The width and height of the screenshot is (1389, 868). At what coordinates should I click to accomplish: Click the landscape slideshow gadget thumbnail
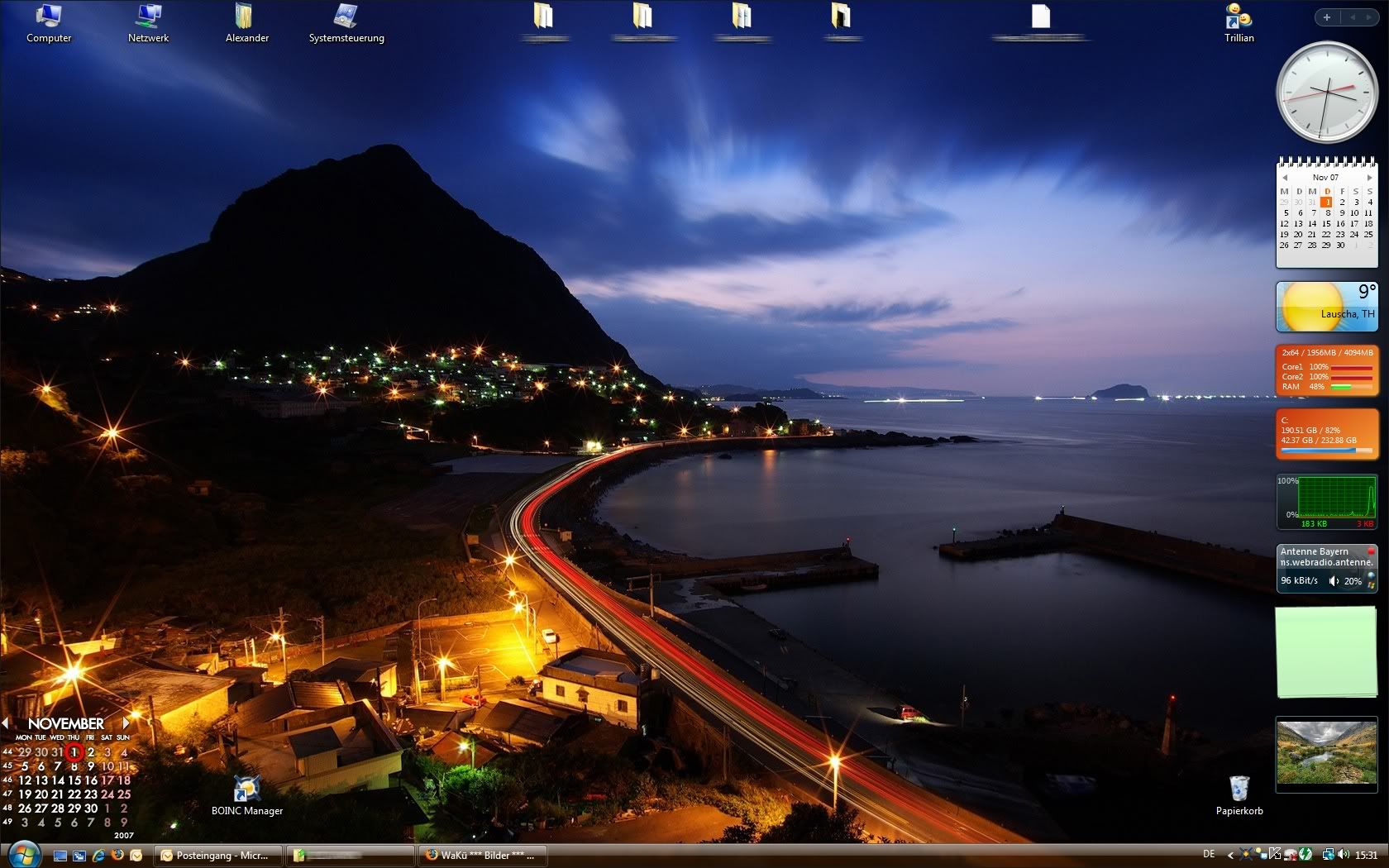click(1325, 754)
